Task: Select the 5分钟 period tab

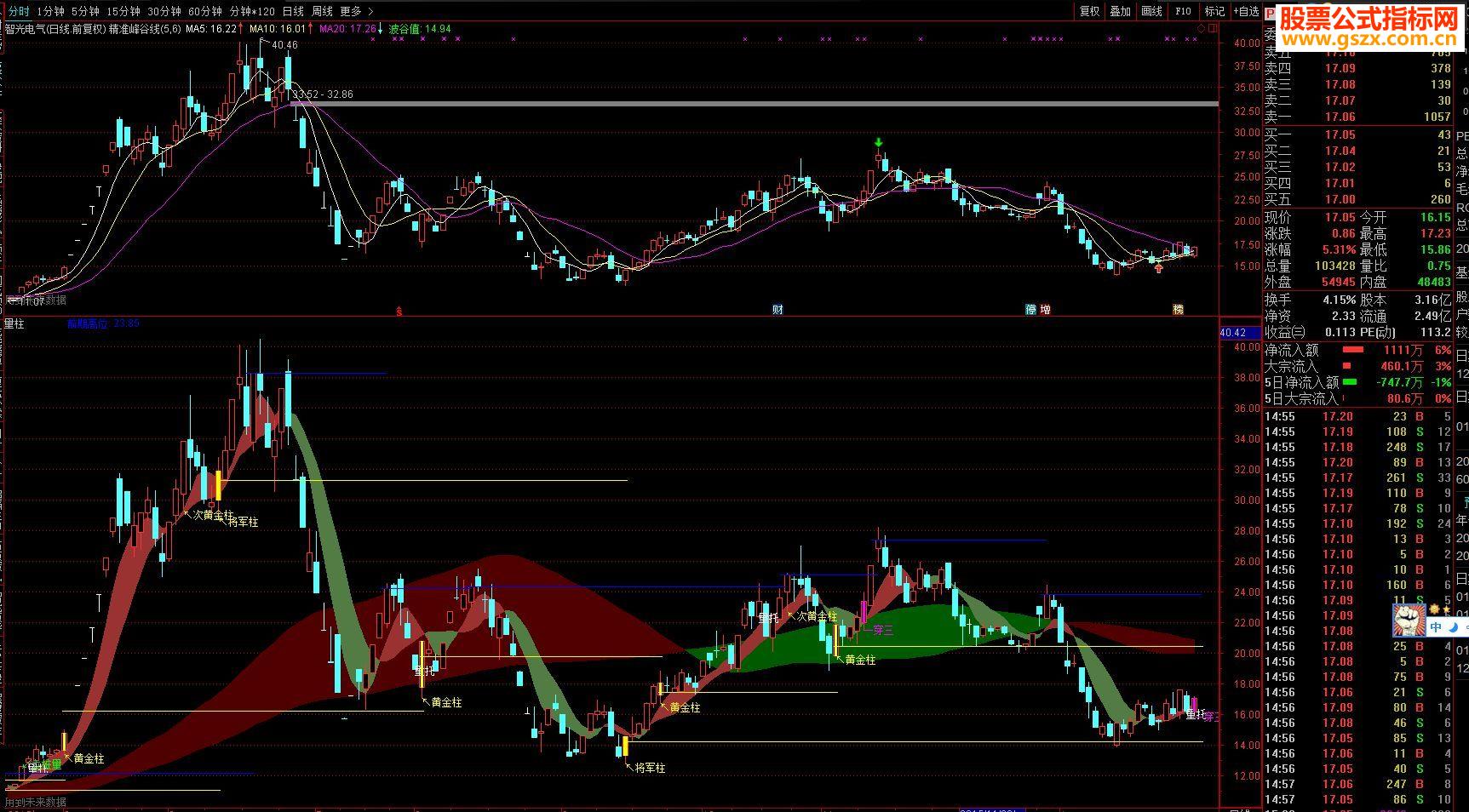Action: click(x=85, y=11)
